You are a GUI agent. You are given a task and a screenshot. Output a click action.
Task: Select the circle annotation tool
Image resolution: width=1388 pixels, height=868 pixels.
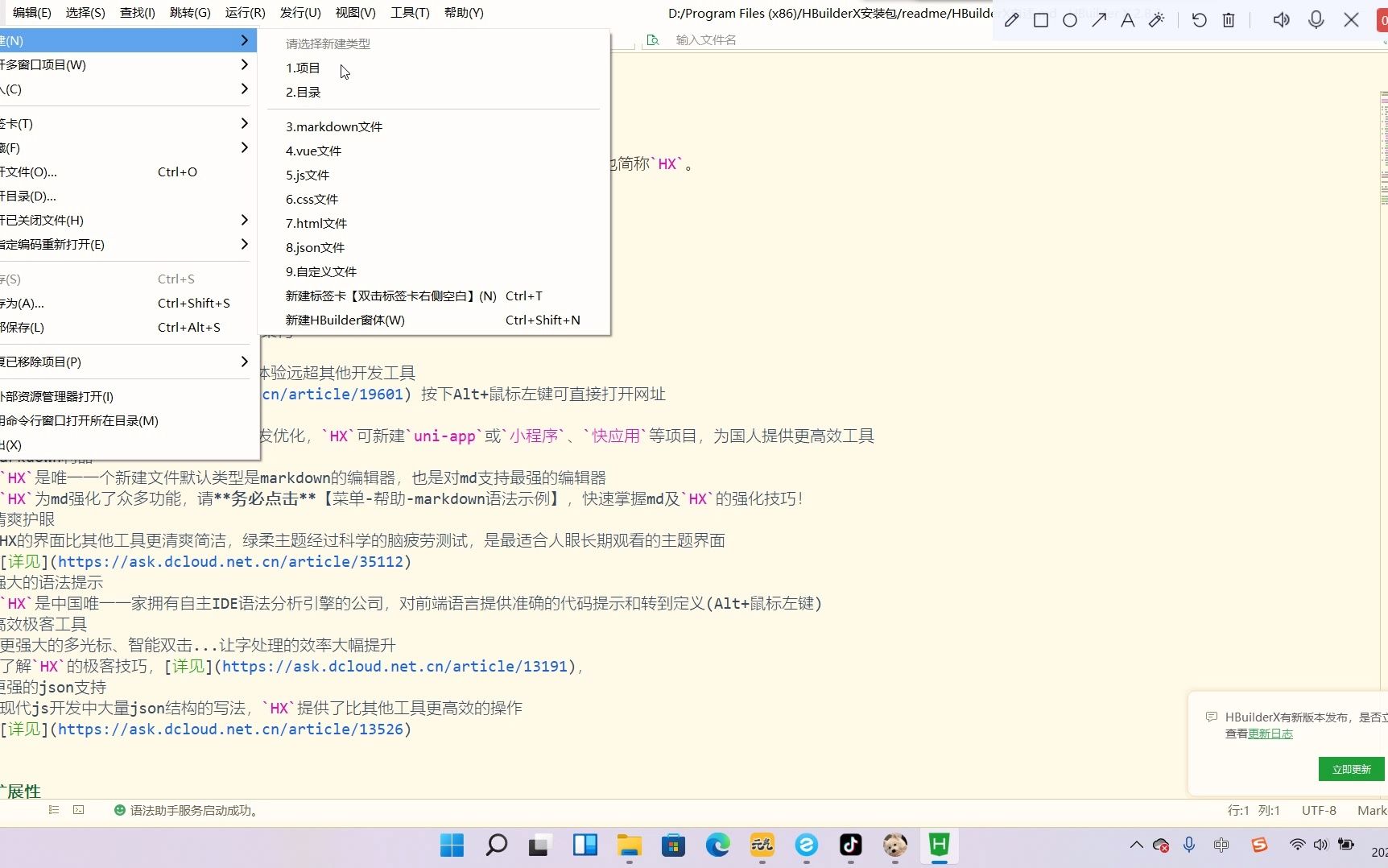click(1070, 20)
